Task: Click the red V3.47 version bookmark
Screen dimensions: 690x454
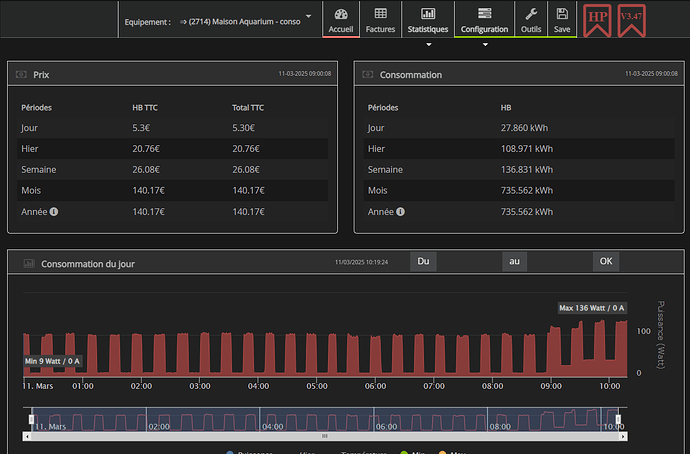Action: [631, 20]
